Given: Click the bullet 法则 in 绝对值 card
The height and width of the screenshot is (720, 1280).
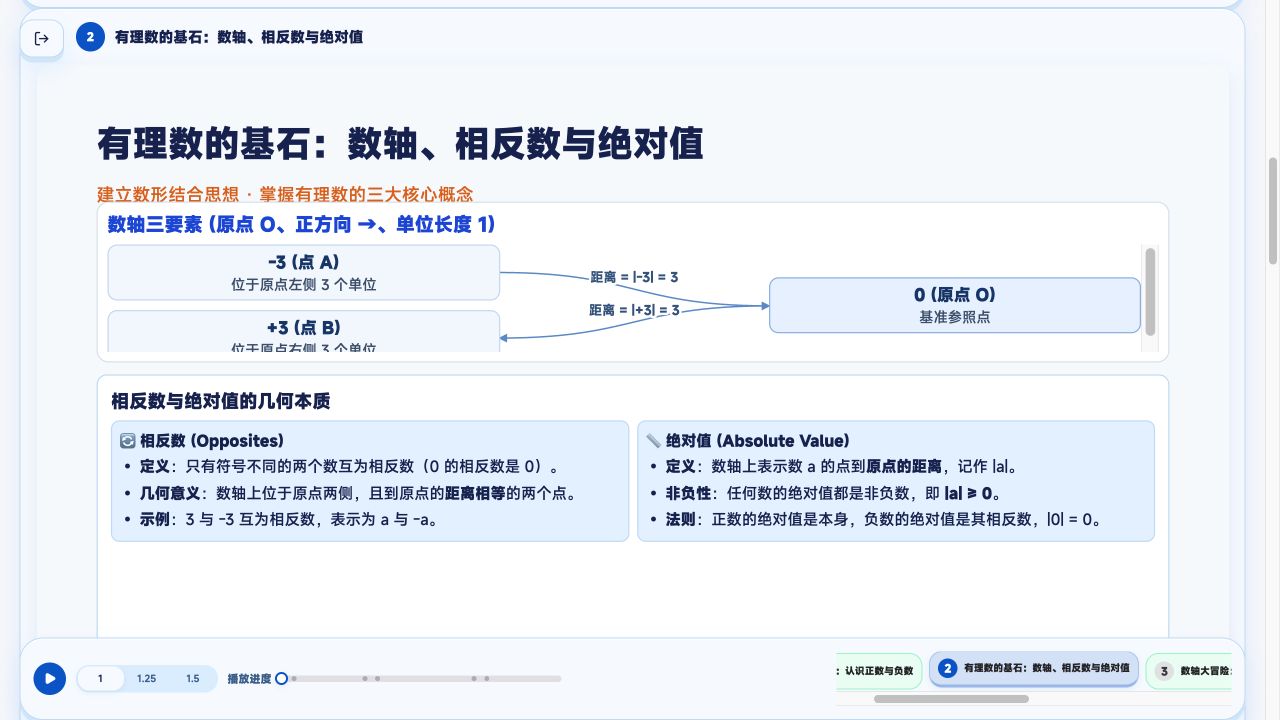Looking at the screenshot, I should pos(884,520).
